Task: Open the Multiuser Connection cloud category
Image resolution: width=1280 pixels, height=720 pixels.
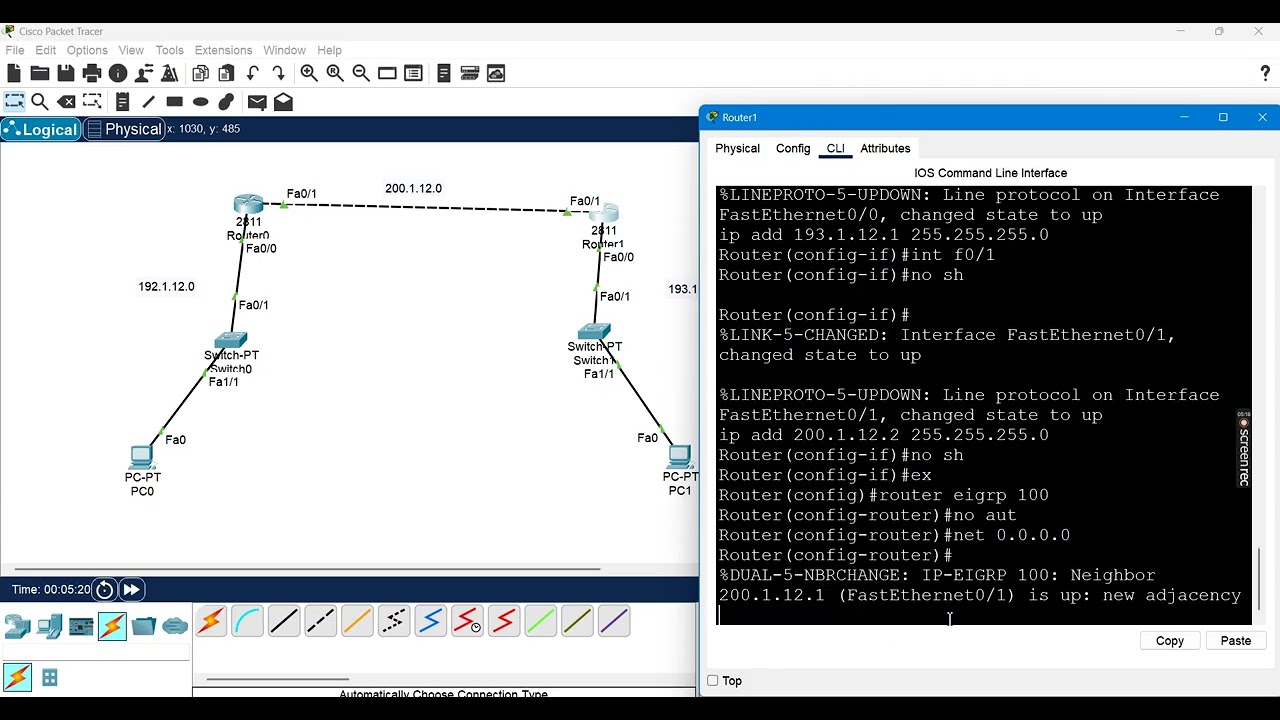Action: pos(175,627)
